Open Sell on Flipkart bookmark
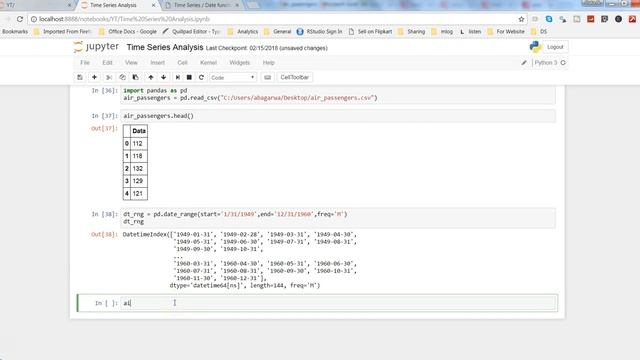Viewport: 640px width, 360px height. (x=370, y=31)
